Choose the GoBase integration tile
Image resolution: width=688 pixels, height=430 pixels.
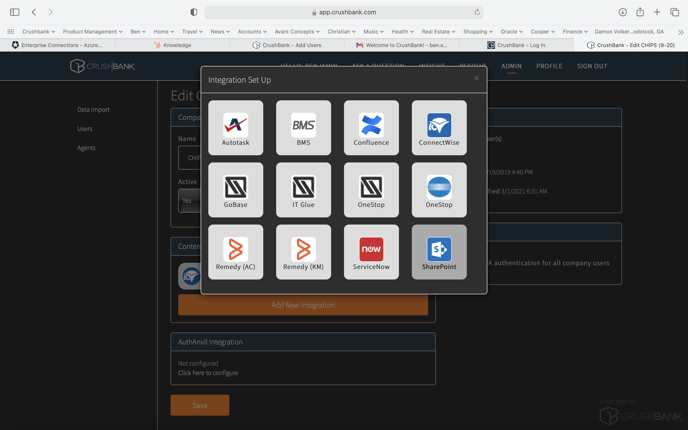(x=236, y=190)
